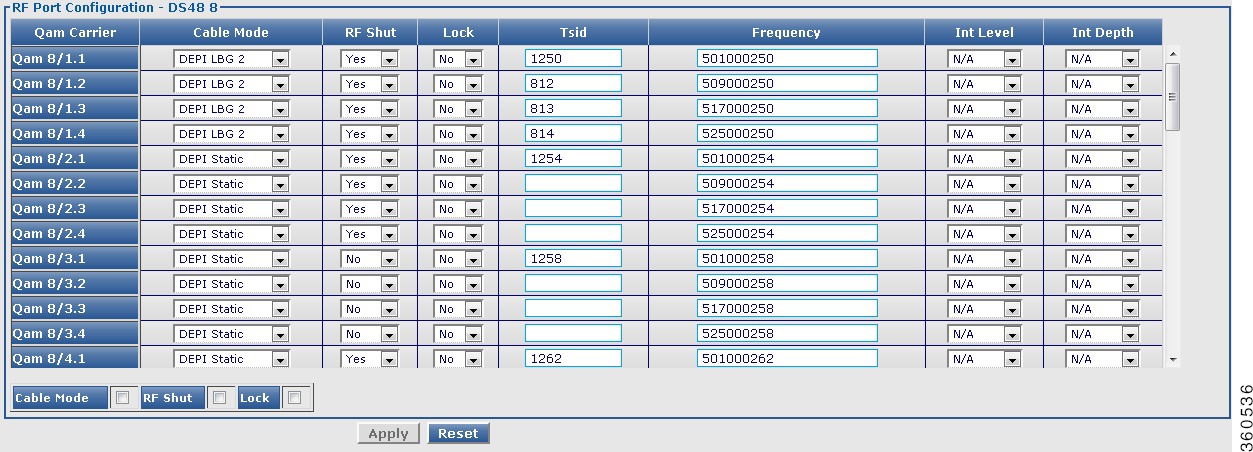
Task: Click the Int Level column header
Action: [984, 33]
